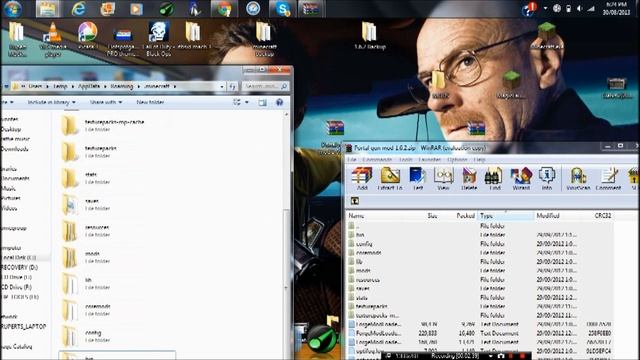
Task: Open the Help menu in WinRAR
Action: (479, 160)
